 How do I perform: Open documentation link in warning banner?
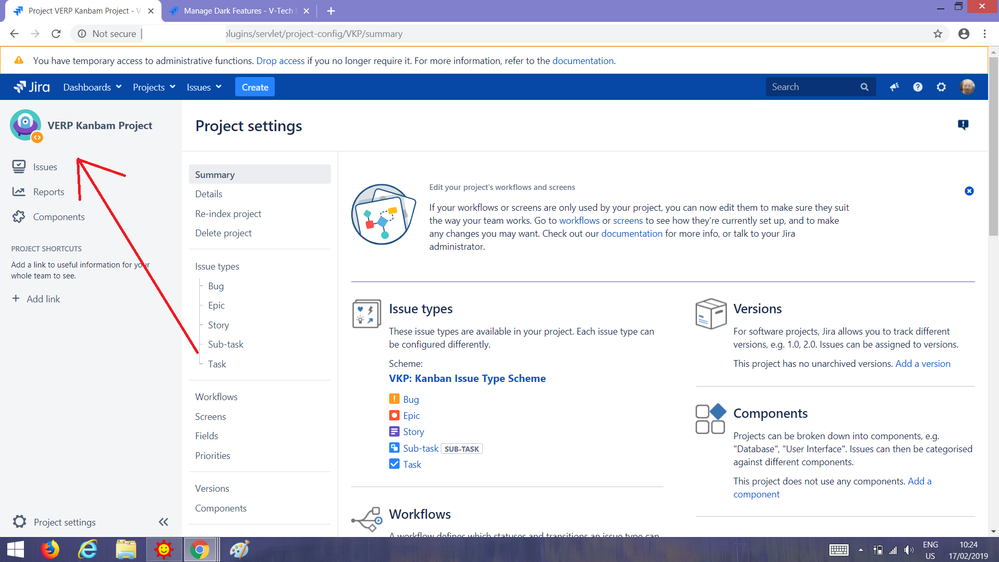pos(582,61)
